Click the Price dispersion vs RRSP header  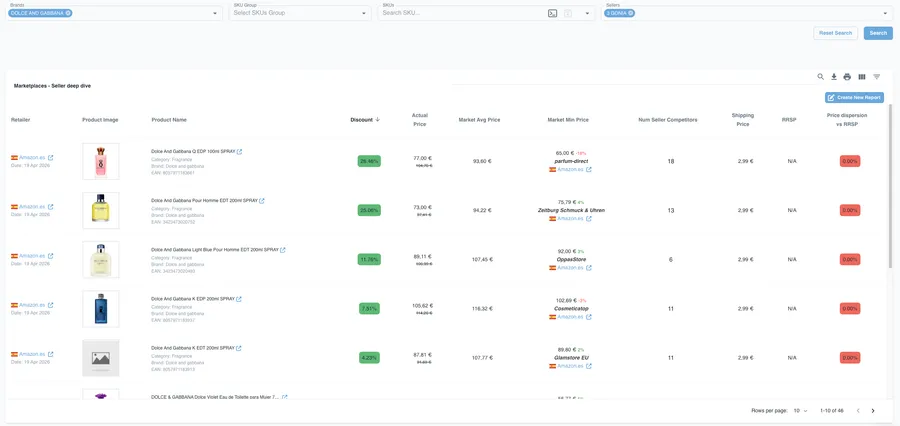click(847, 119)
